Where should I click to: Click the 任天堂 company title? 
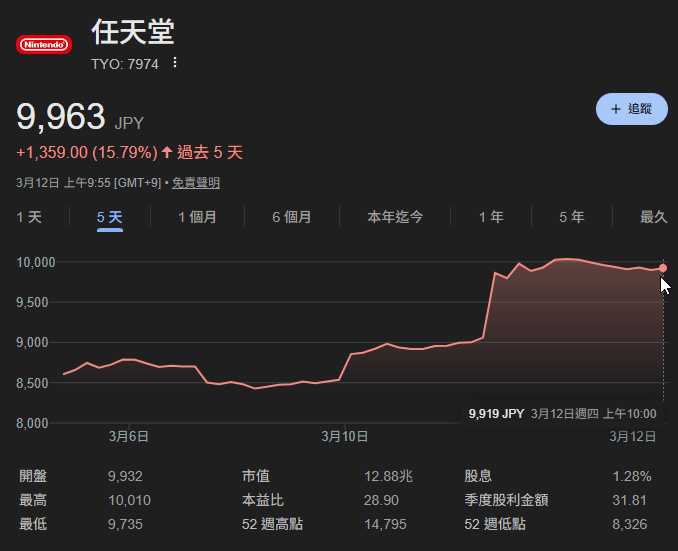(133, 32)
